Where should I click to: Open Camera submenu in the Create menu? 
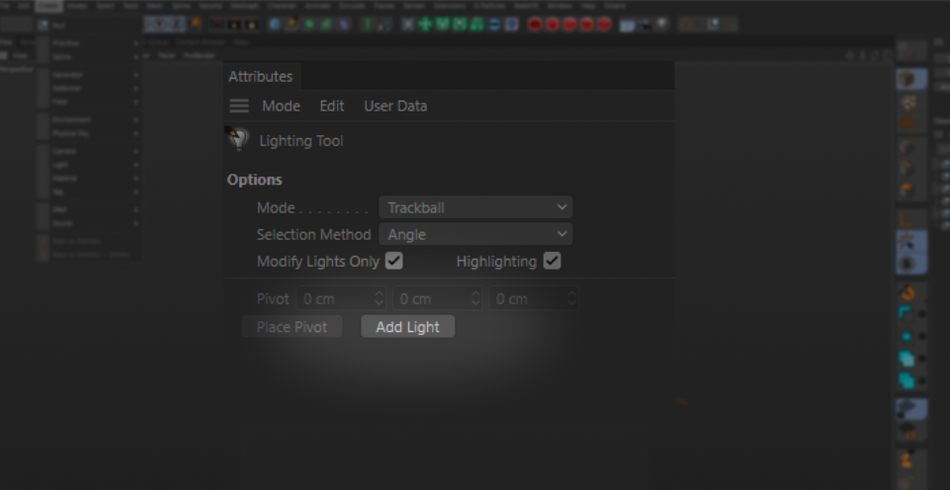coord(88,151)
